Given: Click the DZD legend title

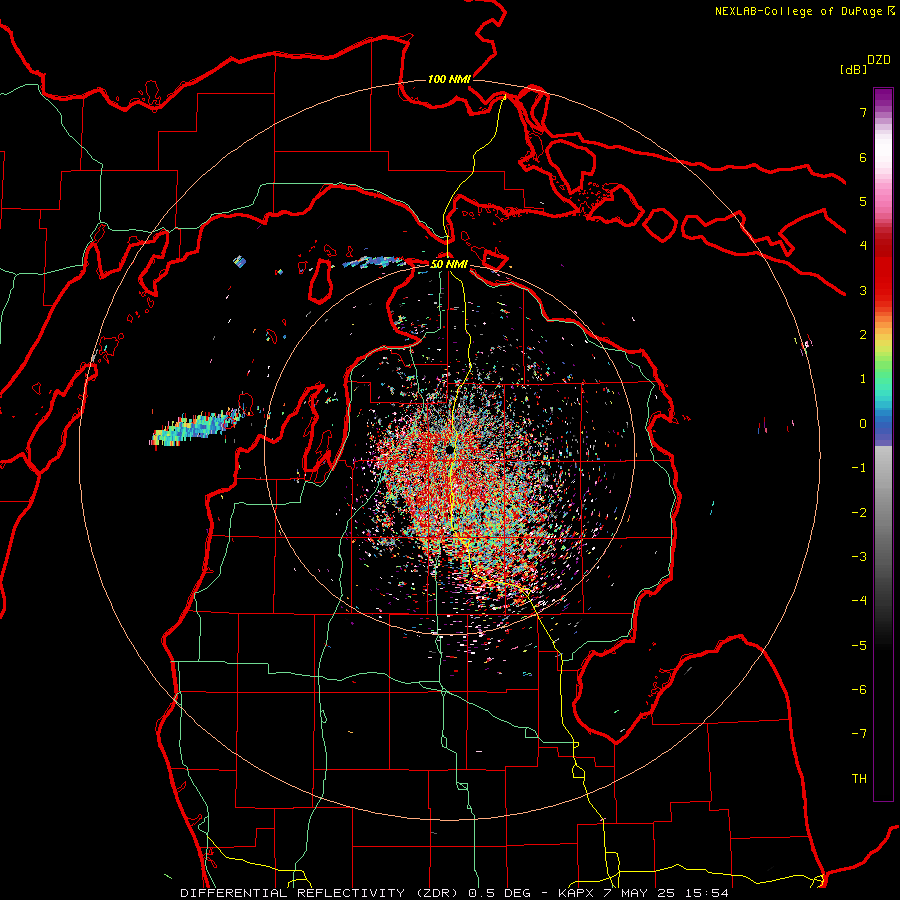Looking at the screenshot, I should 879,60.
